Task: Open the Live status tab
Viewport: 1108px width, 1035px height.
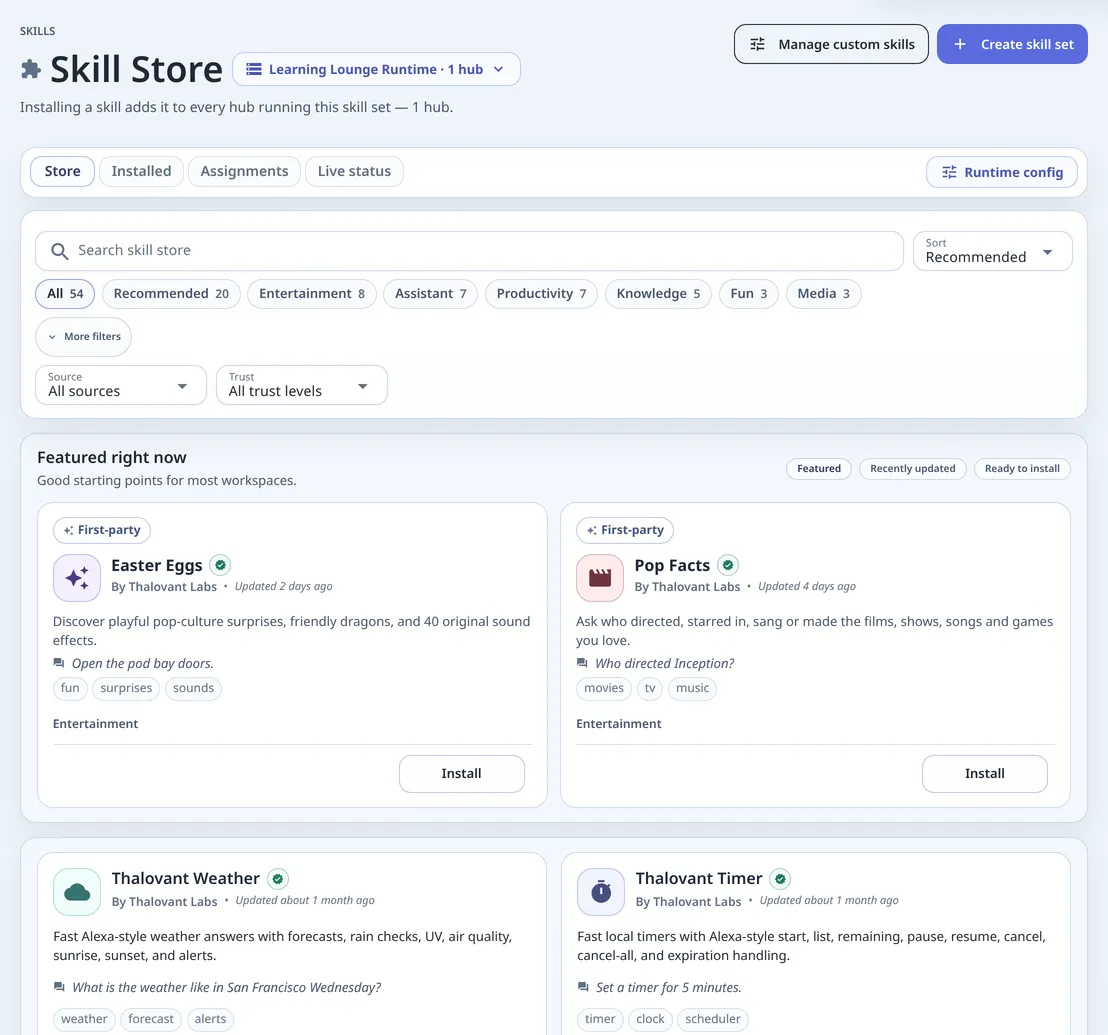Action: pos(354,172)
